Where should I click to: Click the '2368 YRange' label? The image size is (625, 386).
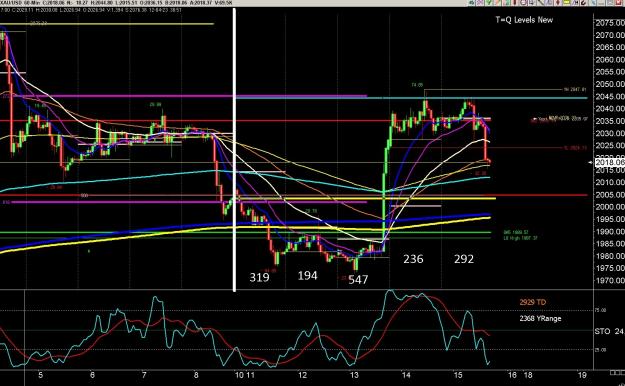[x=540, y=318]
